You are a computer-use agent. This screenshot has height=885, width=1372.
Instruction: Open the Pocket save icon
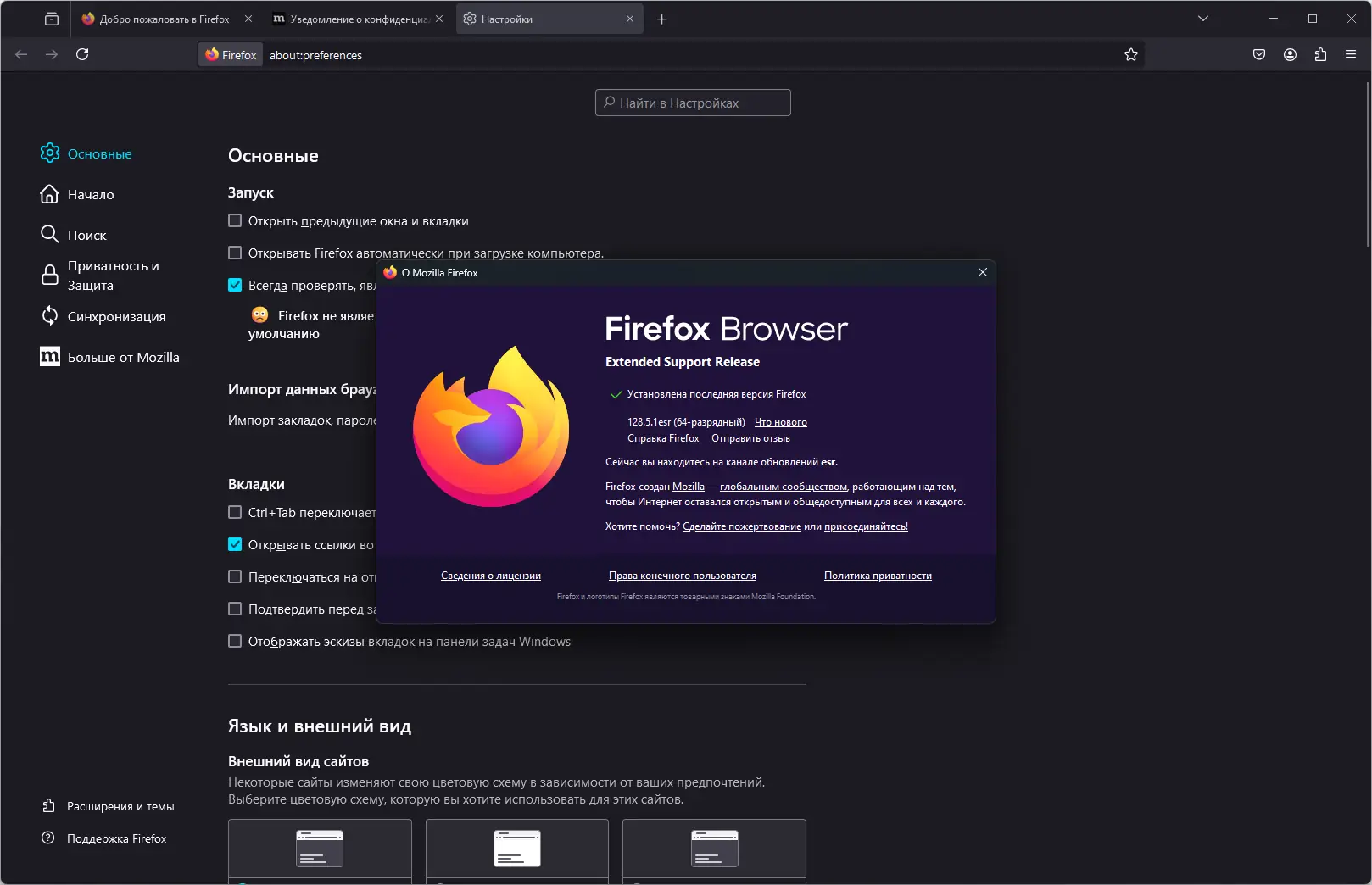point(1259,54)
